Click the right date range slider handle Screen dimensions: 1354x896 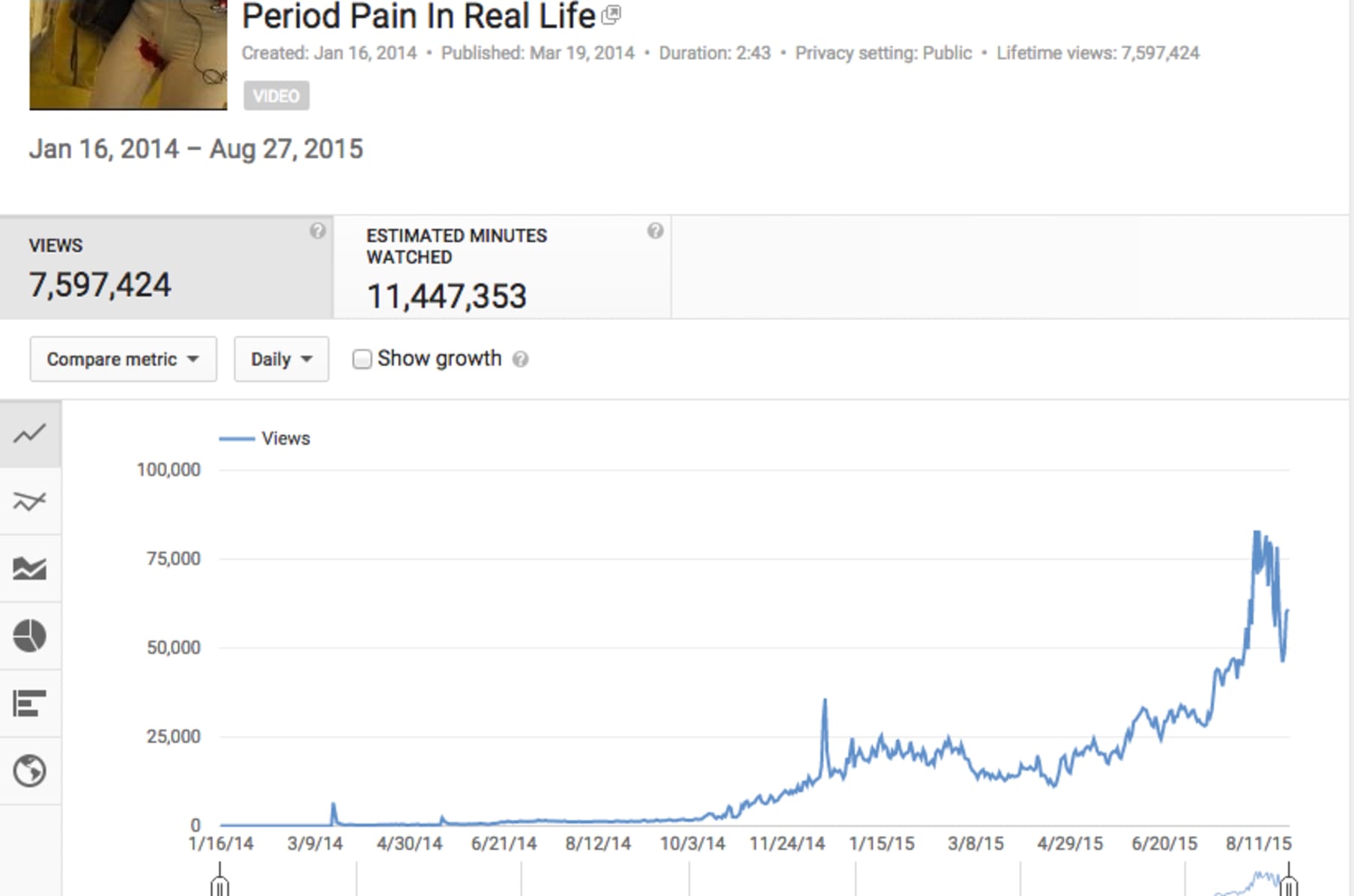[x=1289, y=886]
